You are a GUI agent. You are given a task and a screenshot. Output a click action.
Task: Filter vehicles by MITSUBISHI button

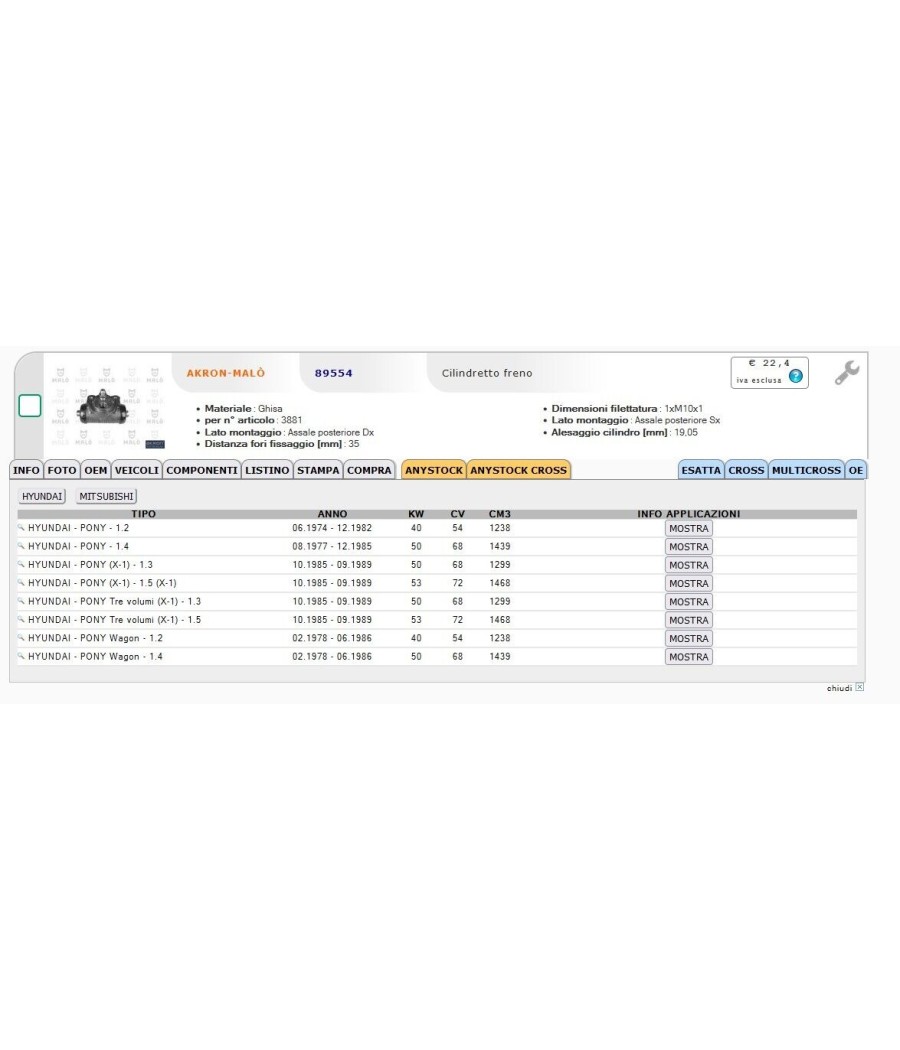point(106,496)
